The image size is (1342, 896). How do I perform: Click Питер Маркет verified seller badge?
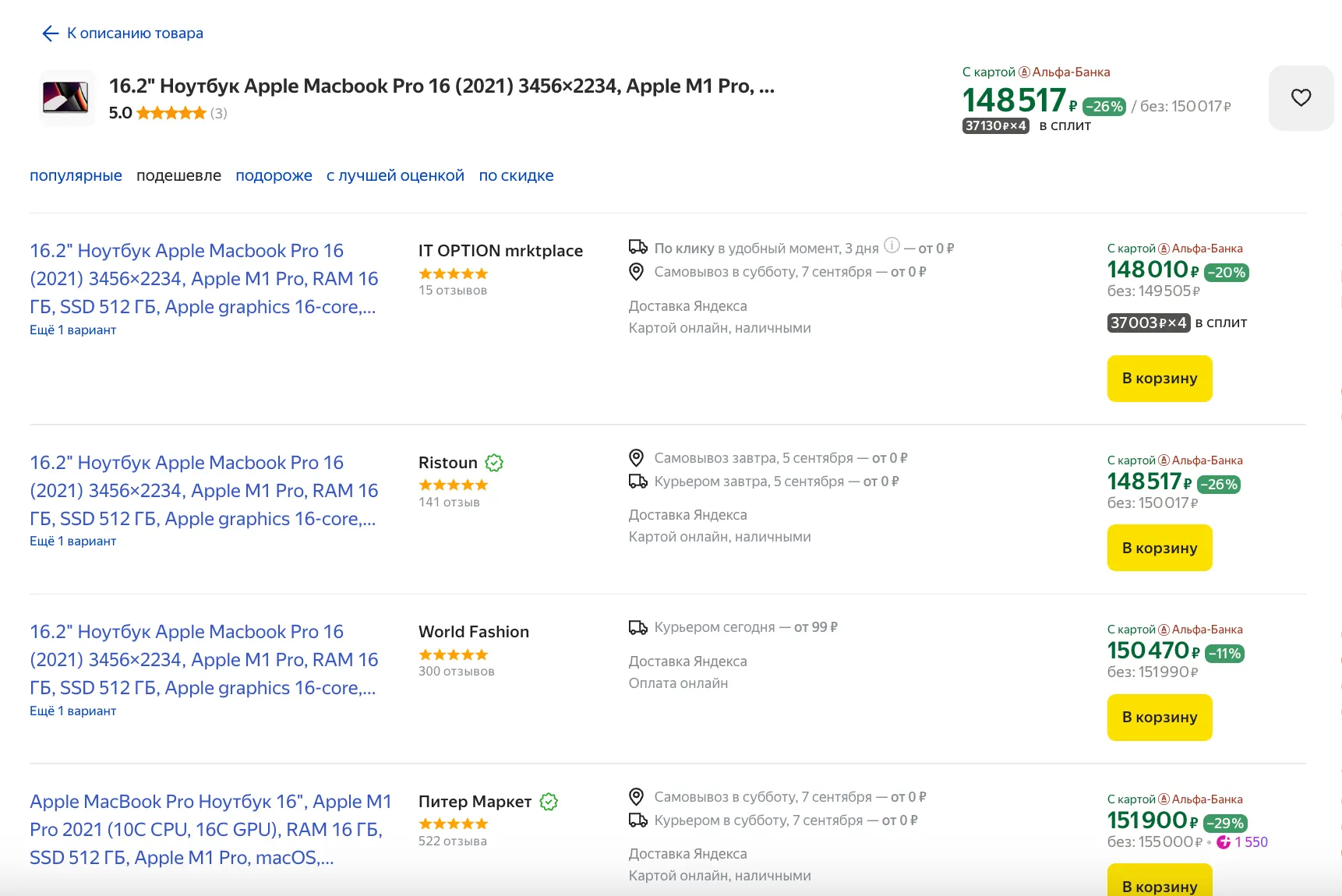coord(549,802)
